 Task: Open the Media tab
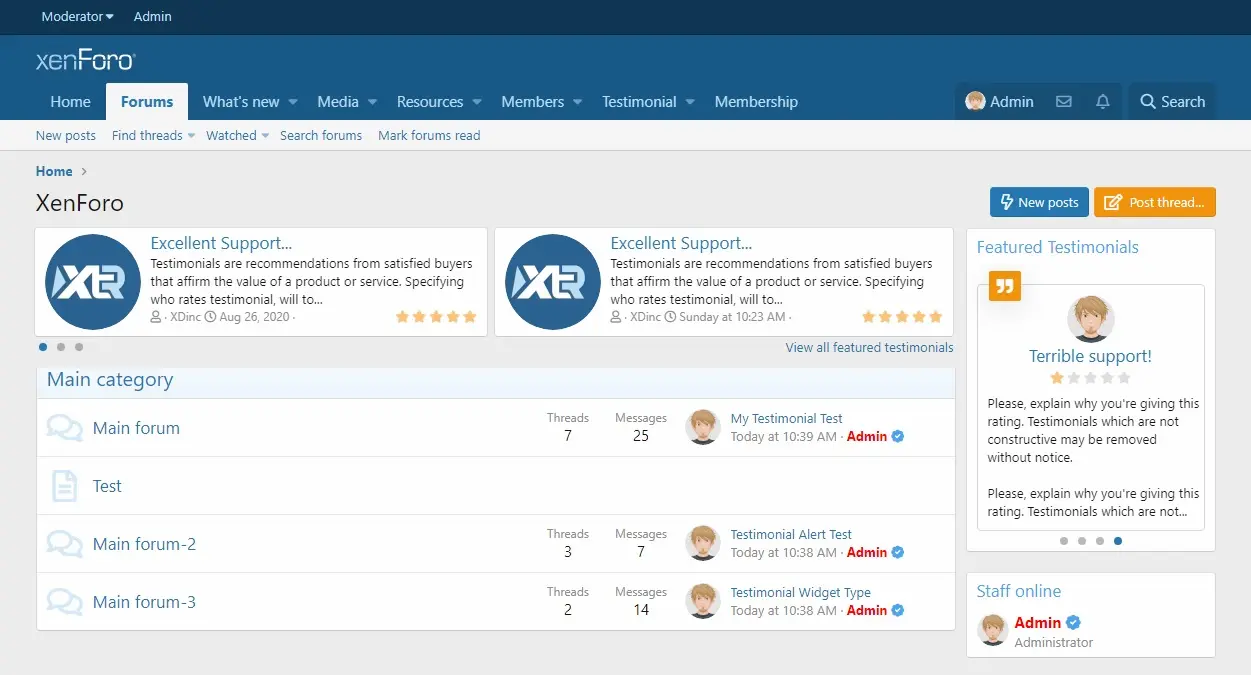pyautogui.click(x=338, y=102)
